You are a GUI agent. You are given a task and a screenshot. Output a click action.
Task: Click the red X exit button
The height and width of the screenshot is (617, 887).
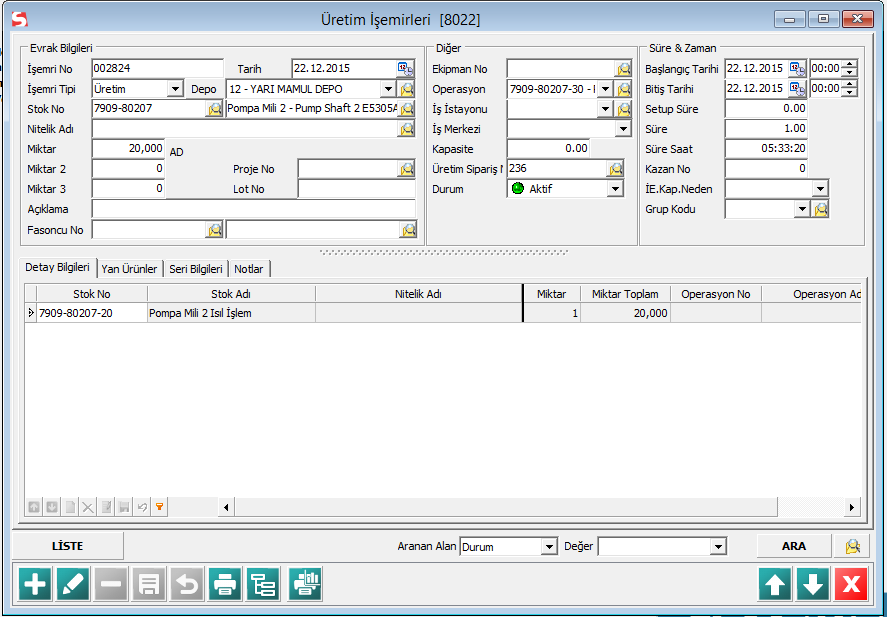[851, 584]
